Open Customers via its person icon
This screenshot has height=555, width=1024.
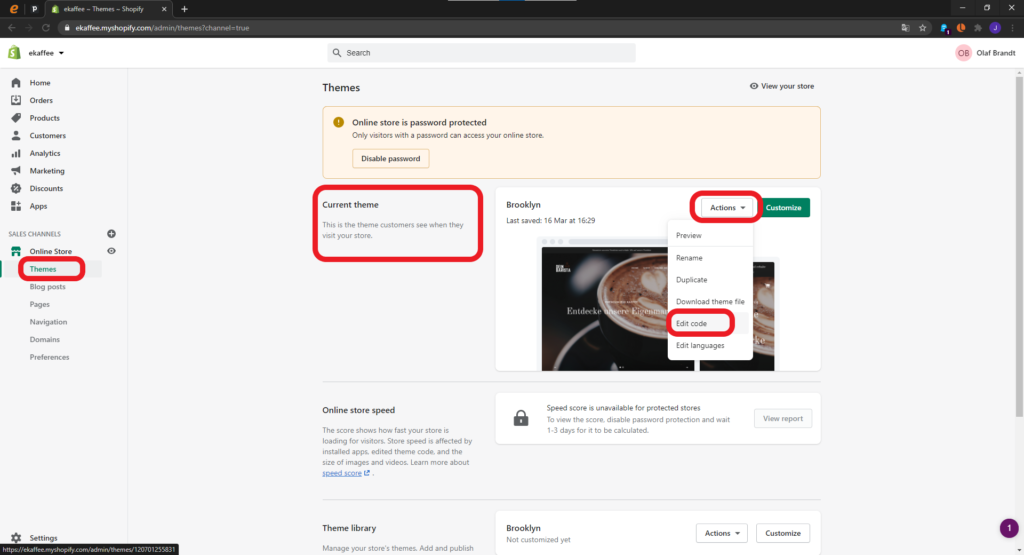click(x=16, y=135)
